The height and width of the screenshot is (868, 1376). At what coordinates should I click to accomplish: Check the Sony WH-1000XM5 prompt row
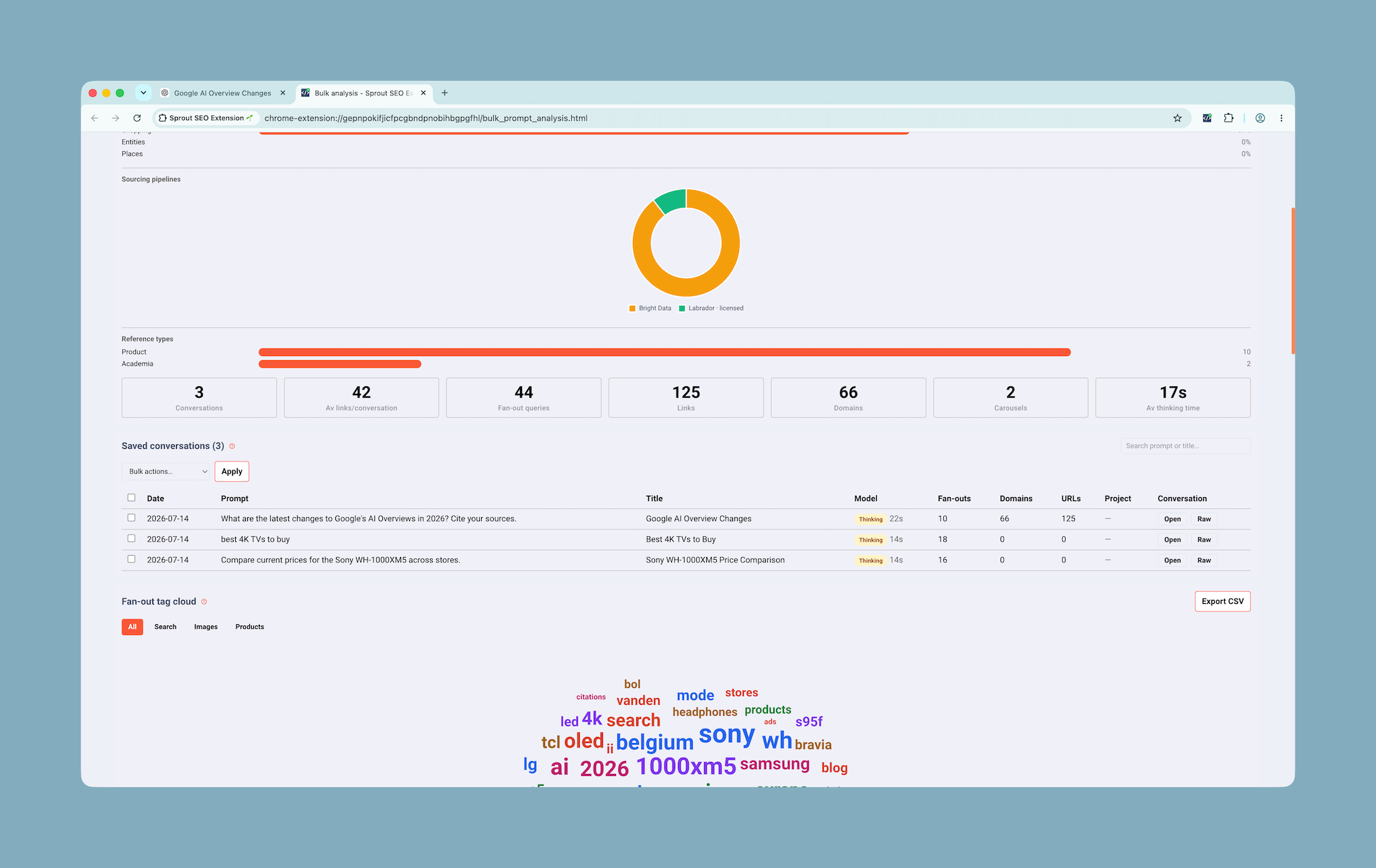pyautogui.click(x=132, y=559)
